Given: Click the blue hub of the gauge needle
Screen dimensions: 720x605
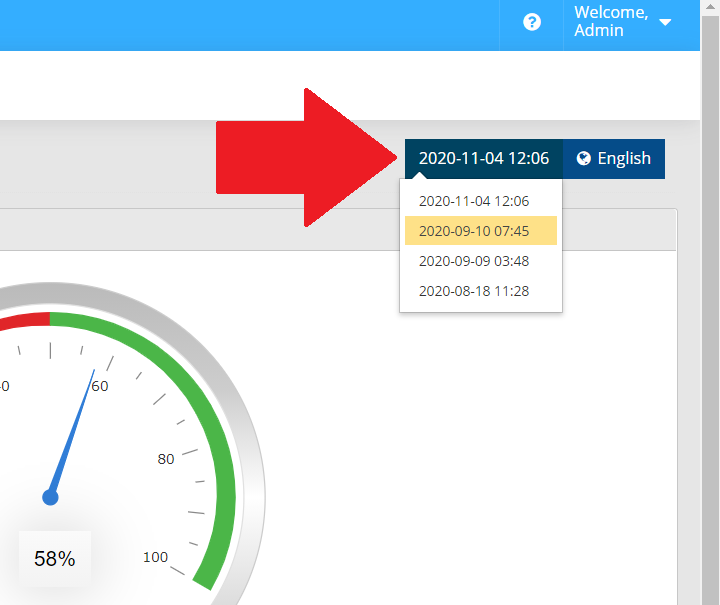Looking at the screenshot, I should [50, 497].
